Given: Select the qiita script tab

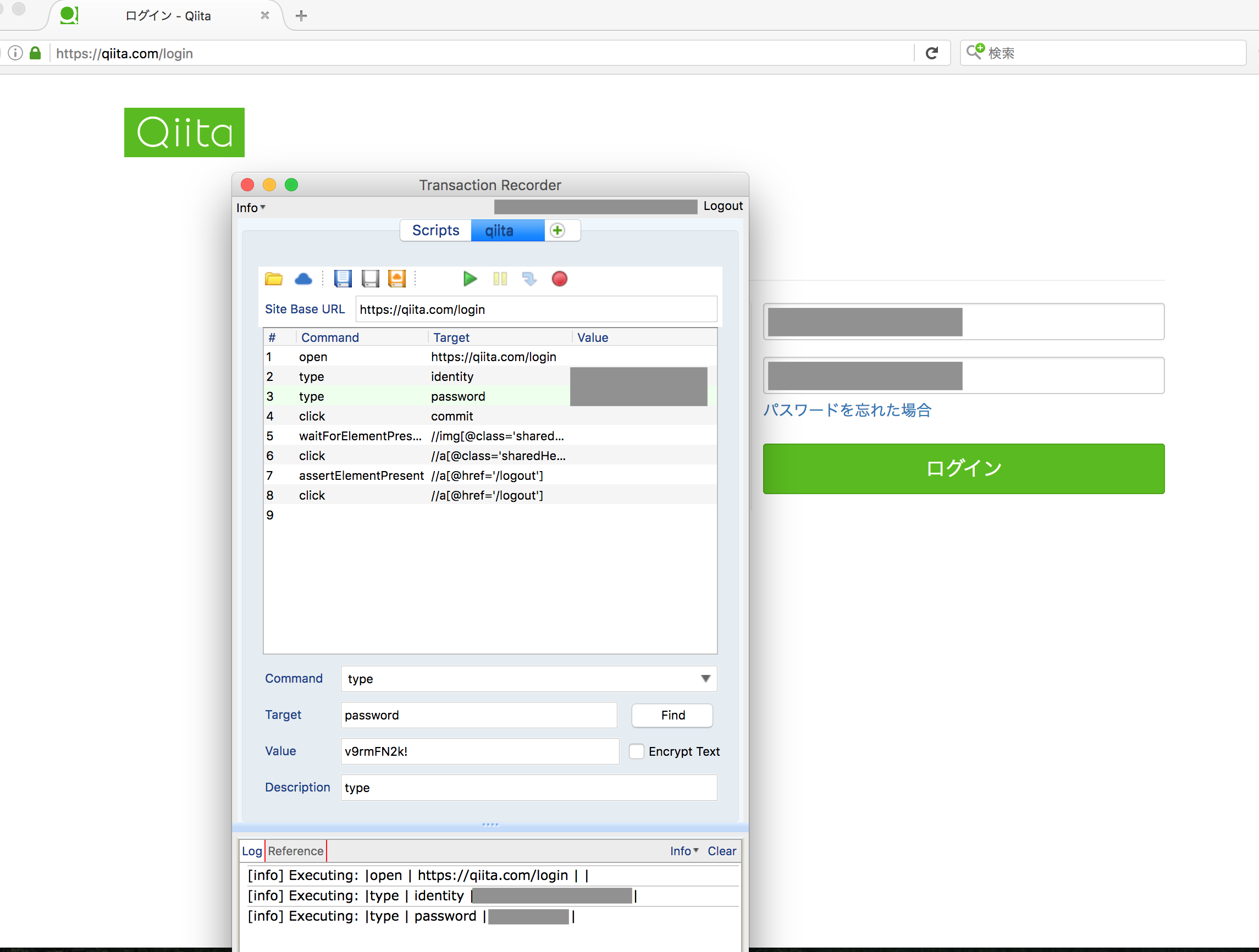Looking at the screenshot, I should click(x=507, y=230).
